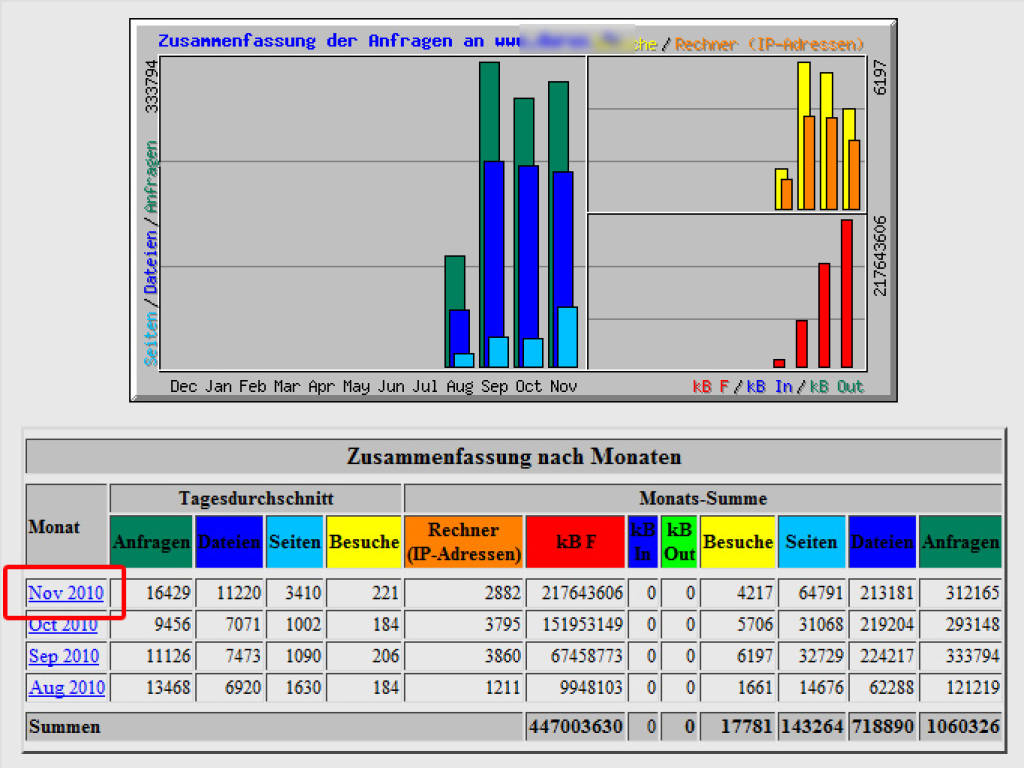Click the value 13468 in the Aug 2010 row
This screenshot has height=768, width=1024.
168,688
